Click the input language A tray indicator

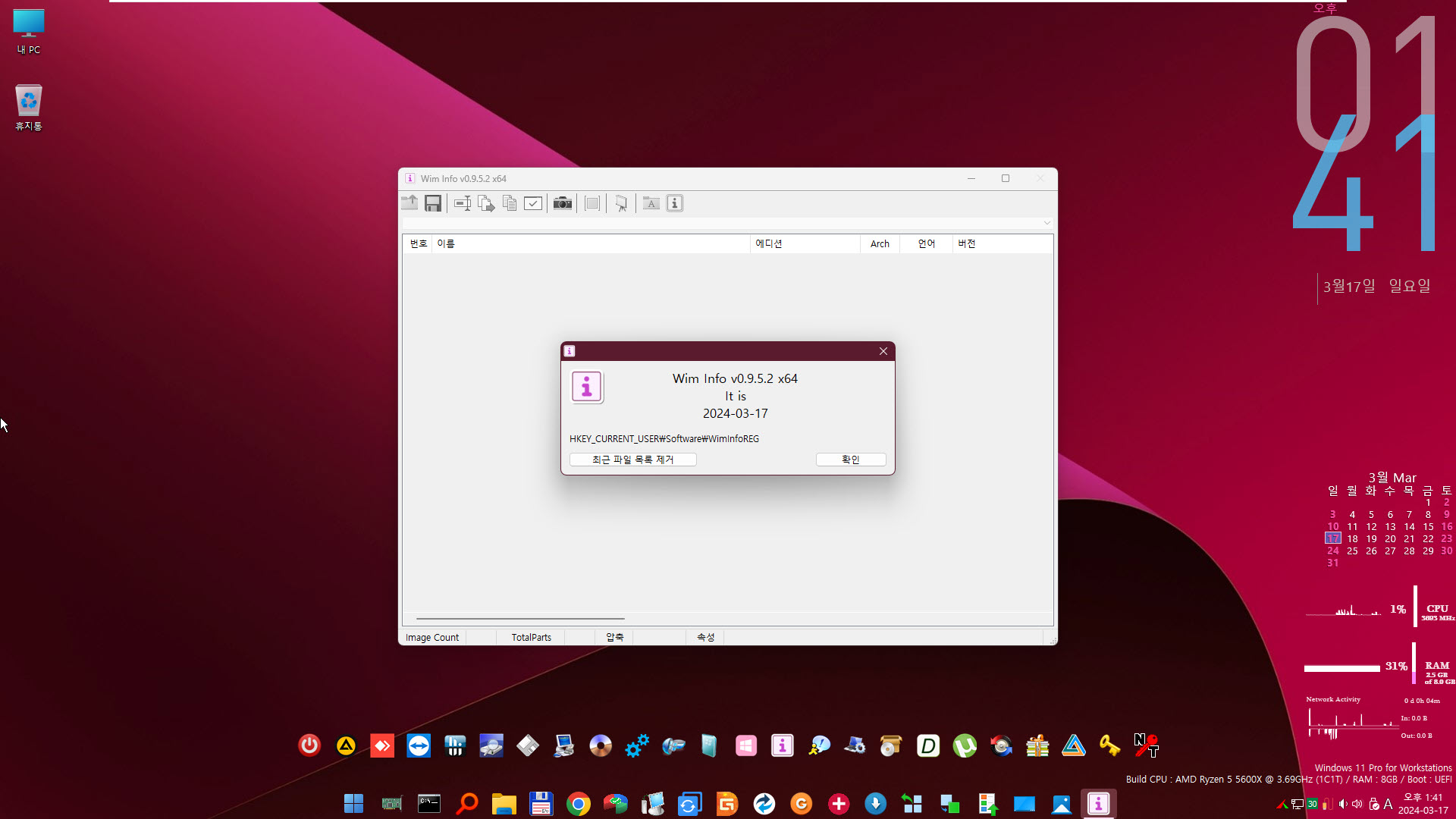[x=1388, y=804]
